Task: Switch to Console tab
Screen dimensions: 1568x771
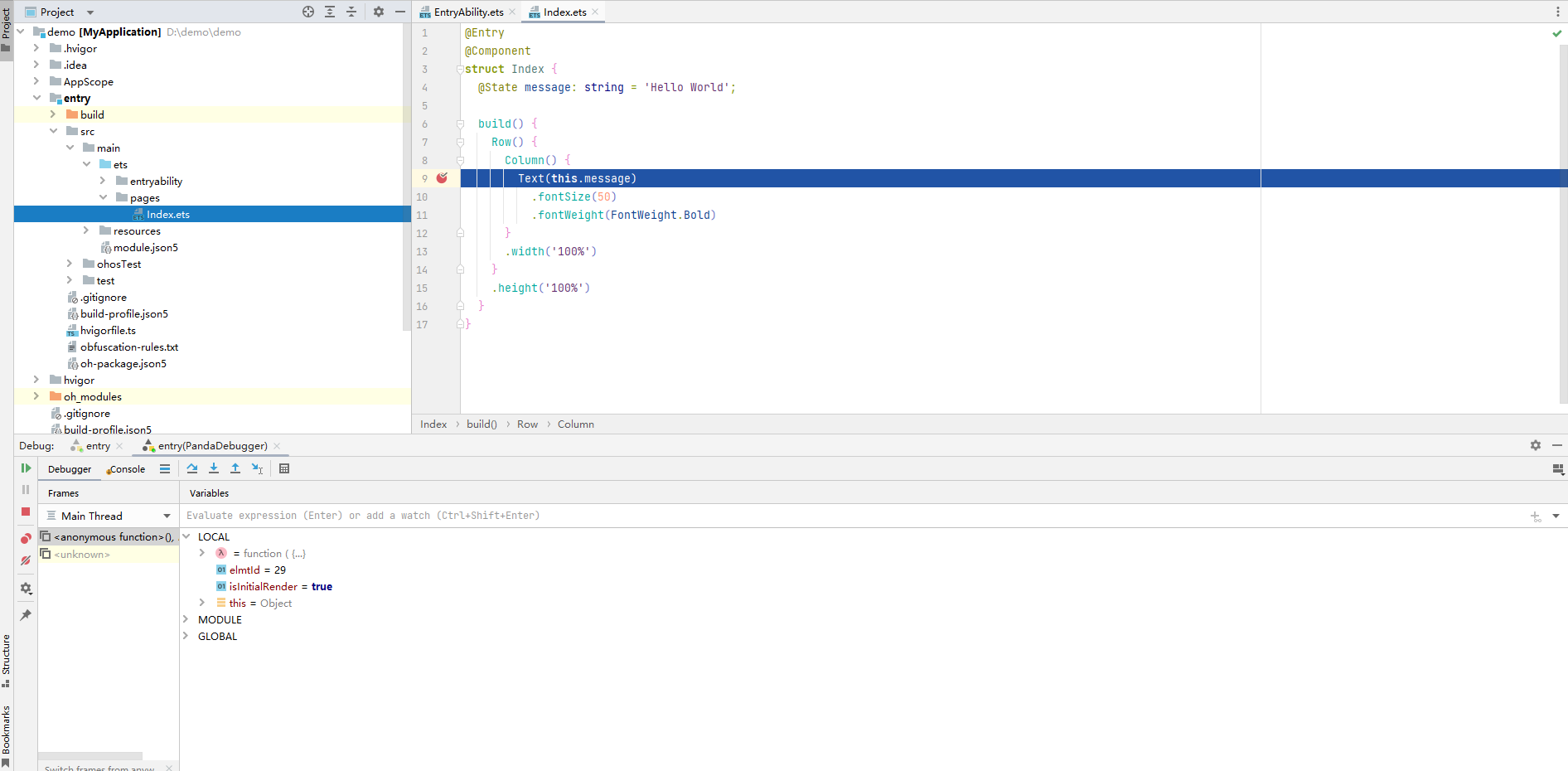Action: [127, 469]
